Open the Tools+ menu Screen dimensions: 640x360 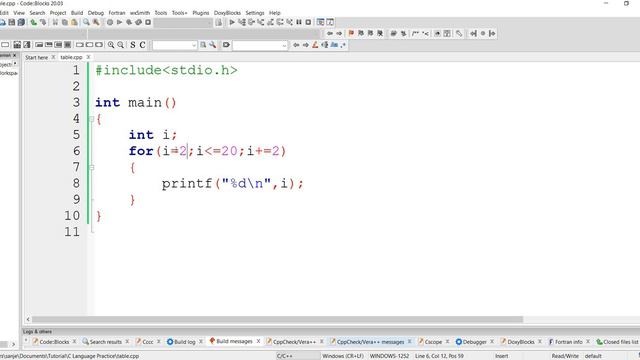(x=180, y=13)
